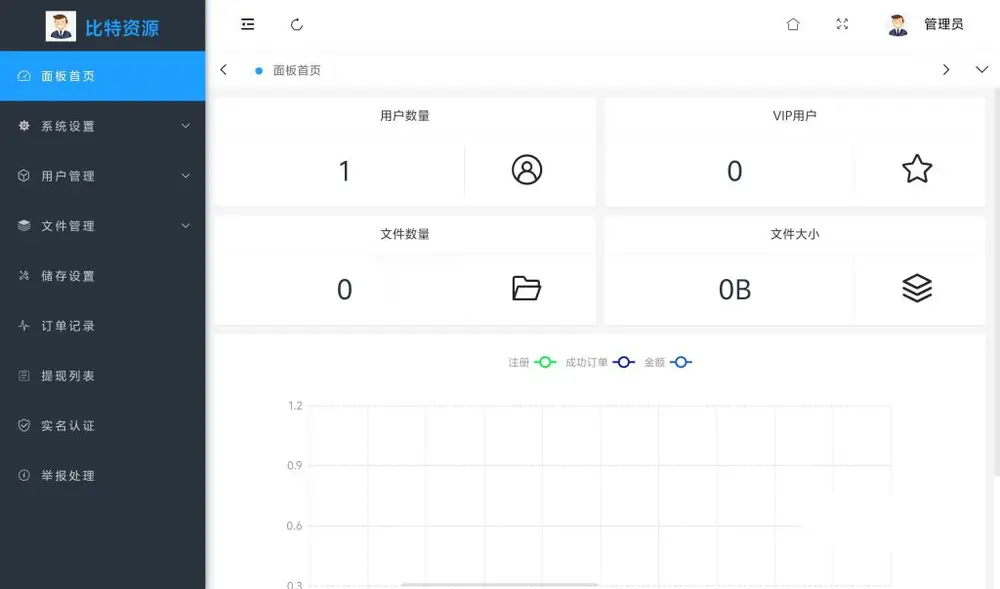The height and width of the screenshot is (589, 1000).
Task: Click the 储存设置 tools icon
Action: coord(24,275)
